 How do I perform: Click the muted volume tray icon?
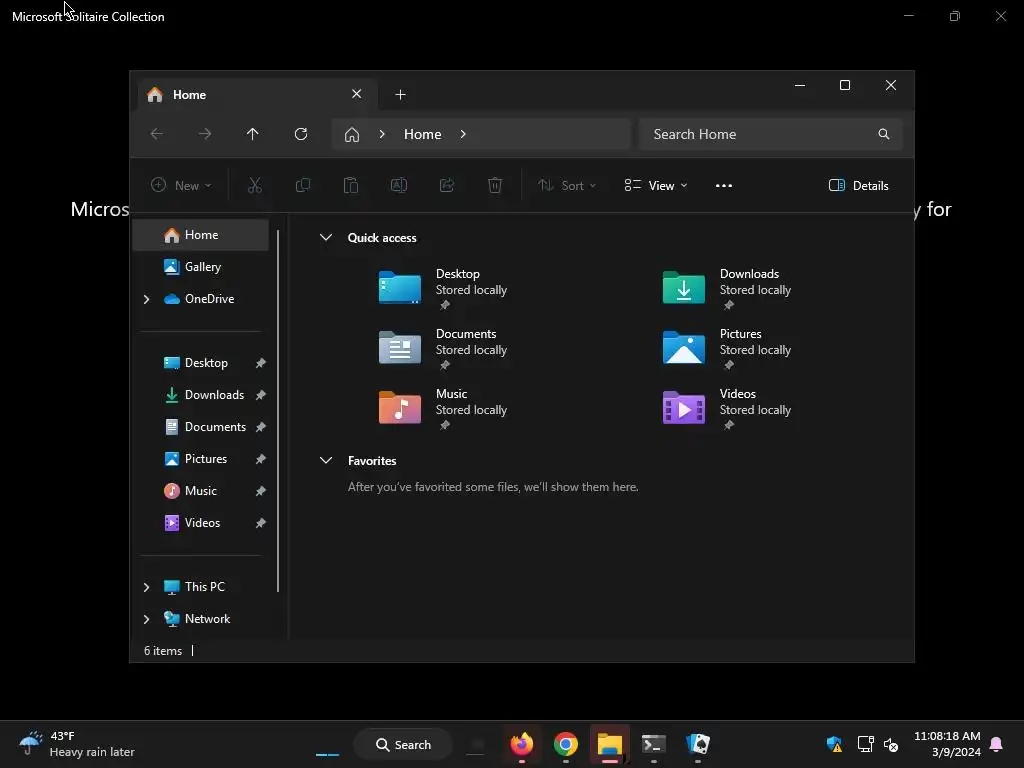(891, 744)
